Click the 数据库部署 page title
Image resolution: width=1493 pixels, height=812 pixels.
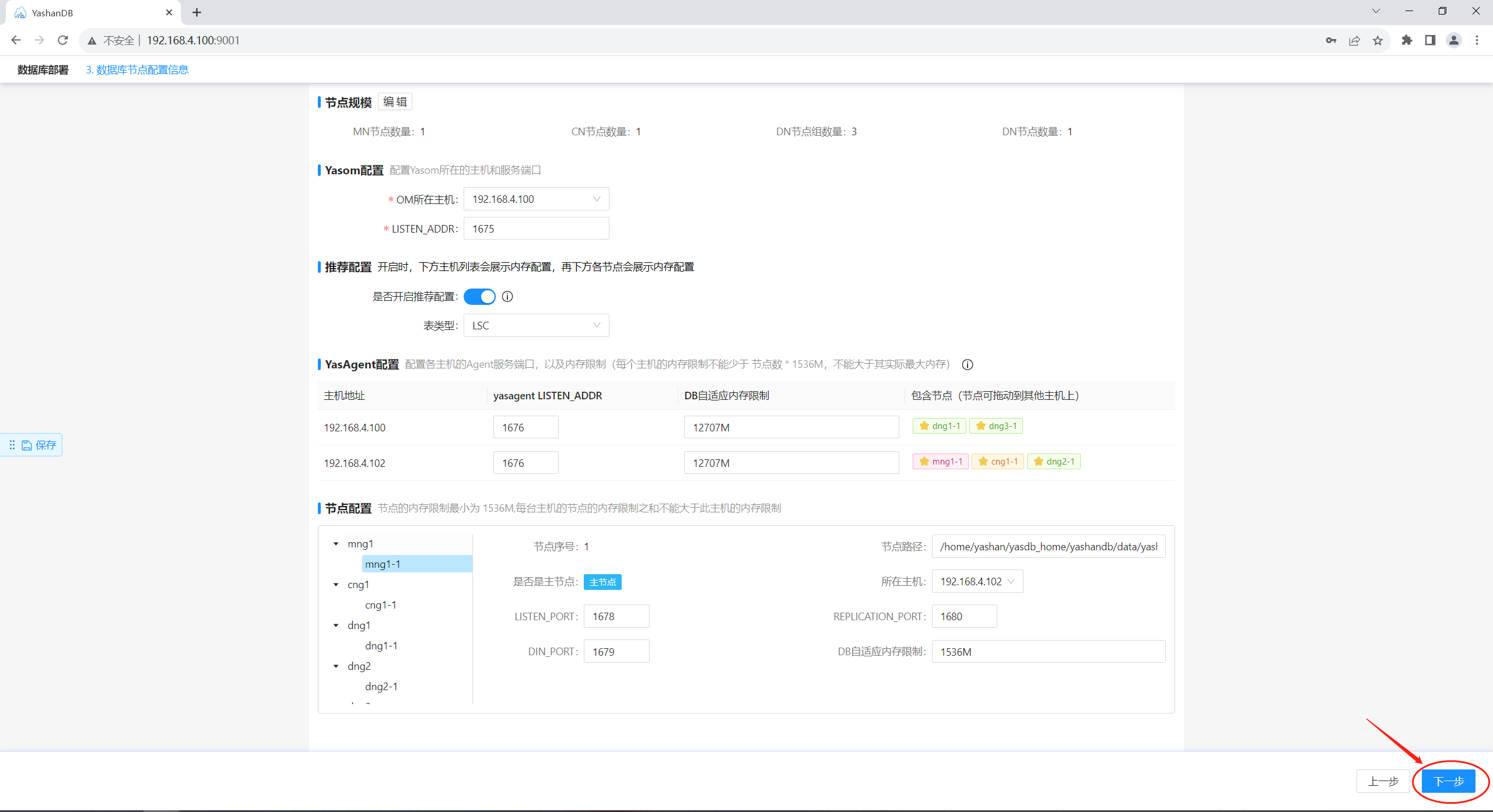(x=43, y=70)
